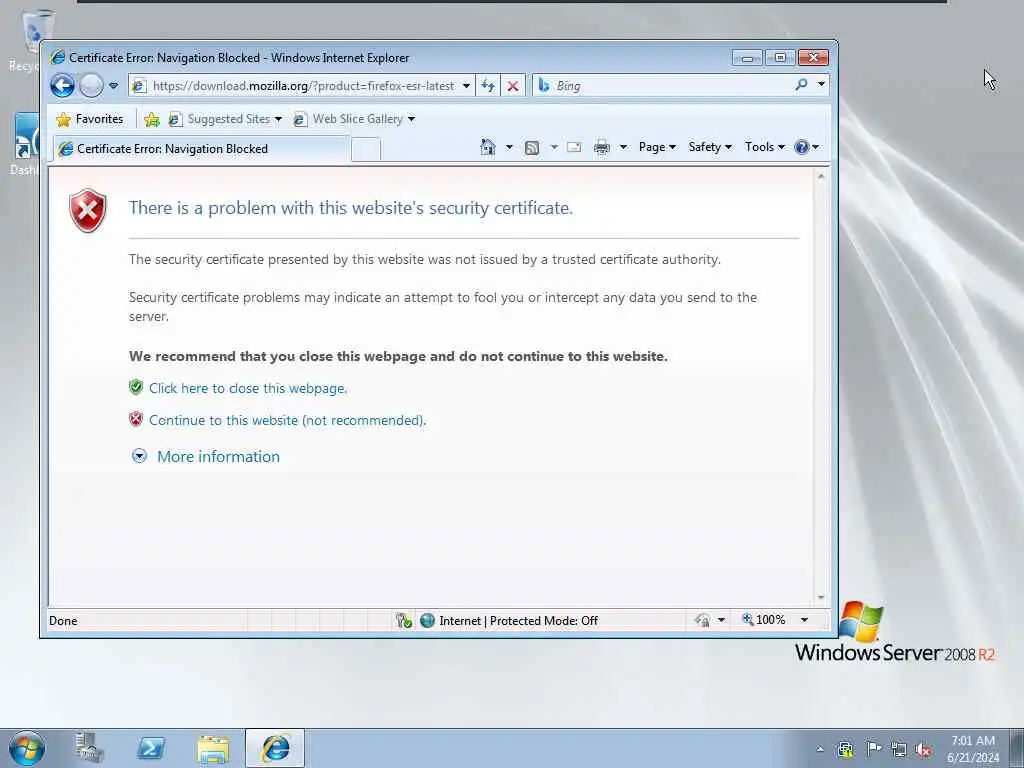Click the muted speaker volume tray icon

[x=923, y=749]
